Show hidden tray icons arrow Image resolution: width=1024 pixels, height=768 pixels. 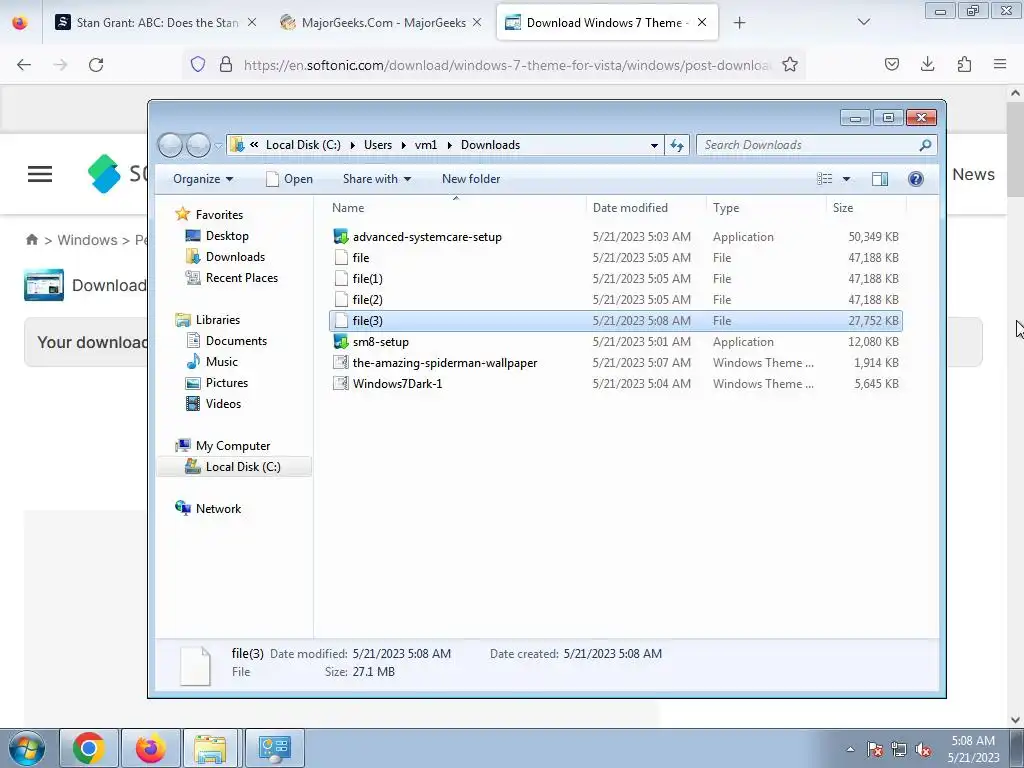(850, 750)
